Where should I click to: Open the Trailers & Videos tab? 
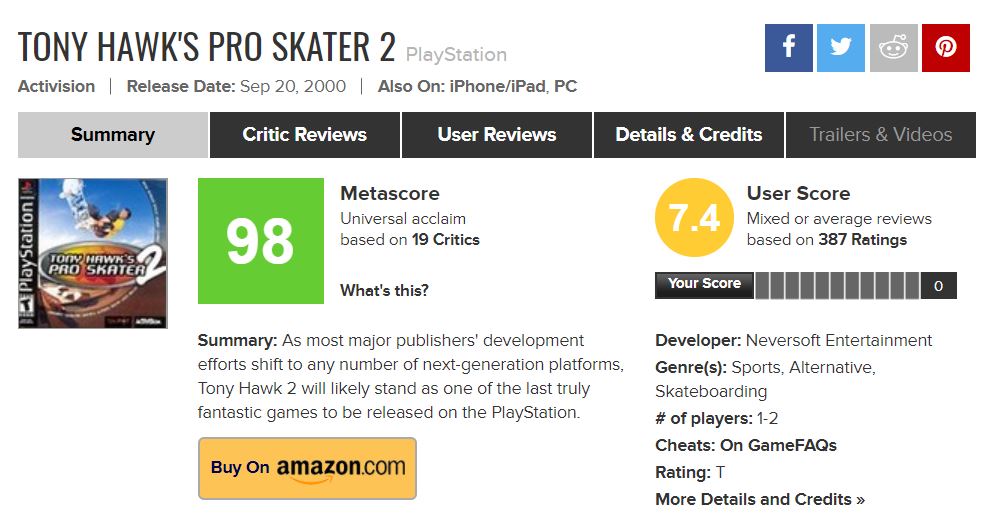pyautogui.click(x=881, y=134)
